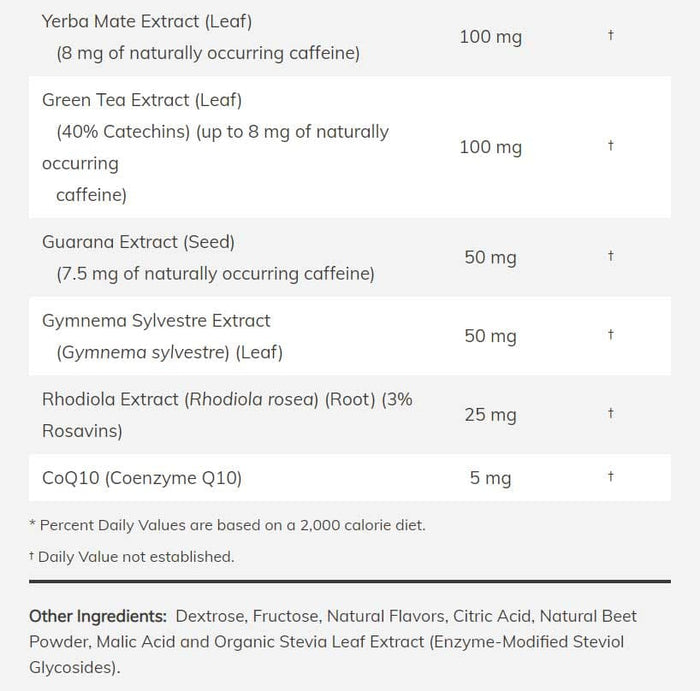Click the 100 mg amount for Green Tea
Image resolution: width=700 pixels, height=691 pixels.
(490, 147)
